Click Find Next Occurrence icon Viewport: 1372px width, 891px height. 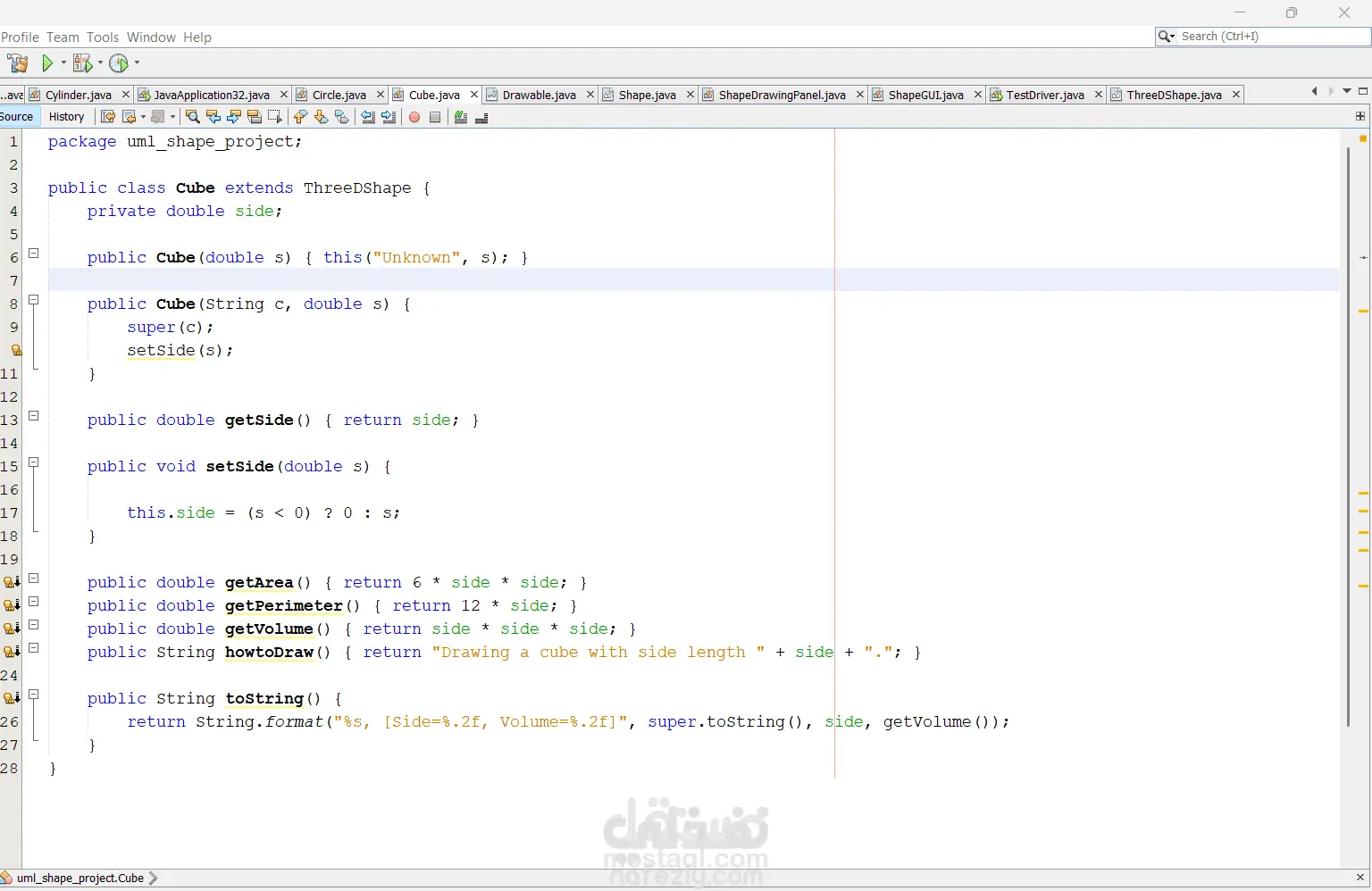[x=233, y=117]
